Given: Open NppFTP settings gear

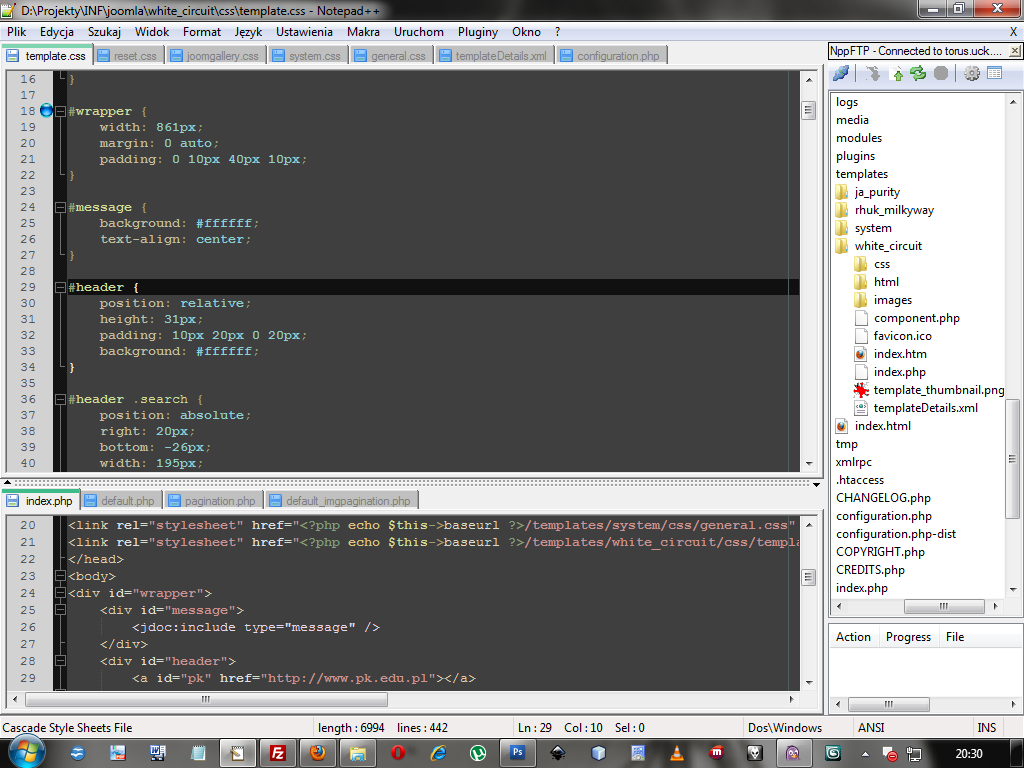Looking at the screenshot, I should pyautogui.click(x=971, y=73).
